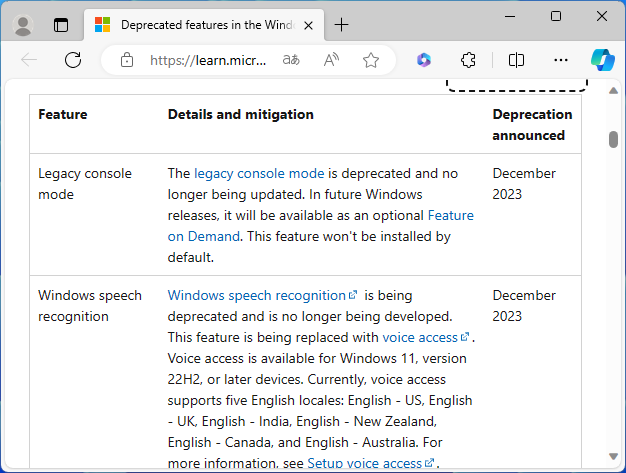This screenshot has height=473, width=626.
Task: Toggle the split screen icon
Action: coord(516,60)
